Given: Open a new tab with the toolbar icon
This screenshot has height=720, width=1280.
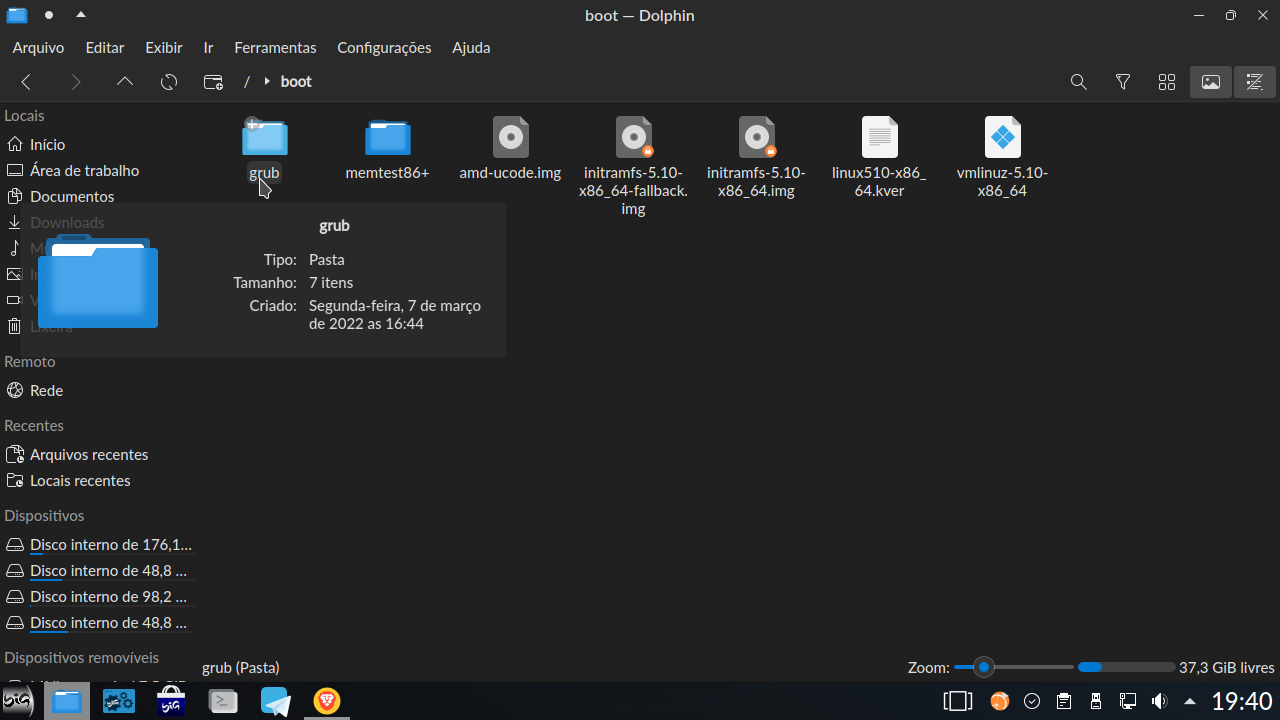Looking at the screenshot, I should [213, 82].
